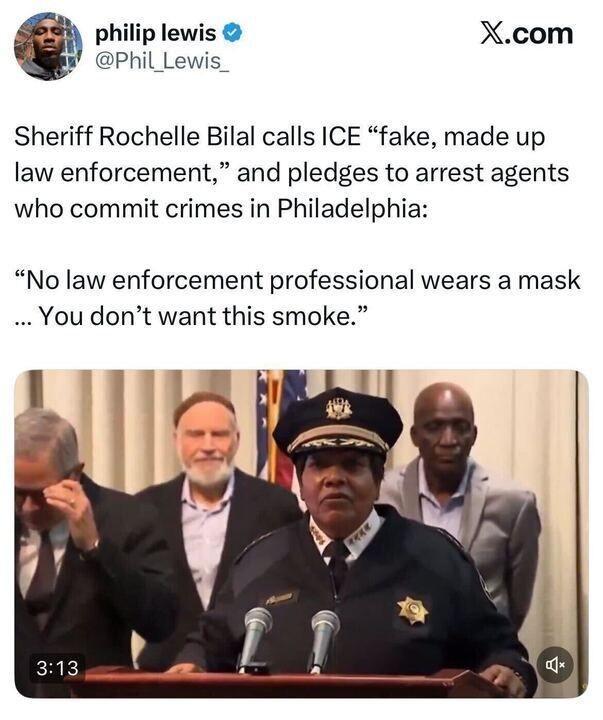This screenshot has width=603, height=720.
Task: Click the blue verified checkmark badge
Action: click(x=232, y=33)
